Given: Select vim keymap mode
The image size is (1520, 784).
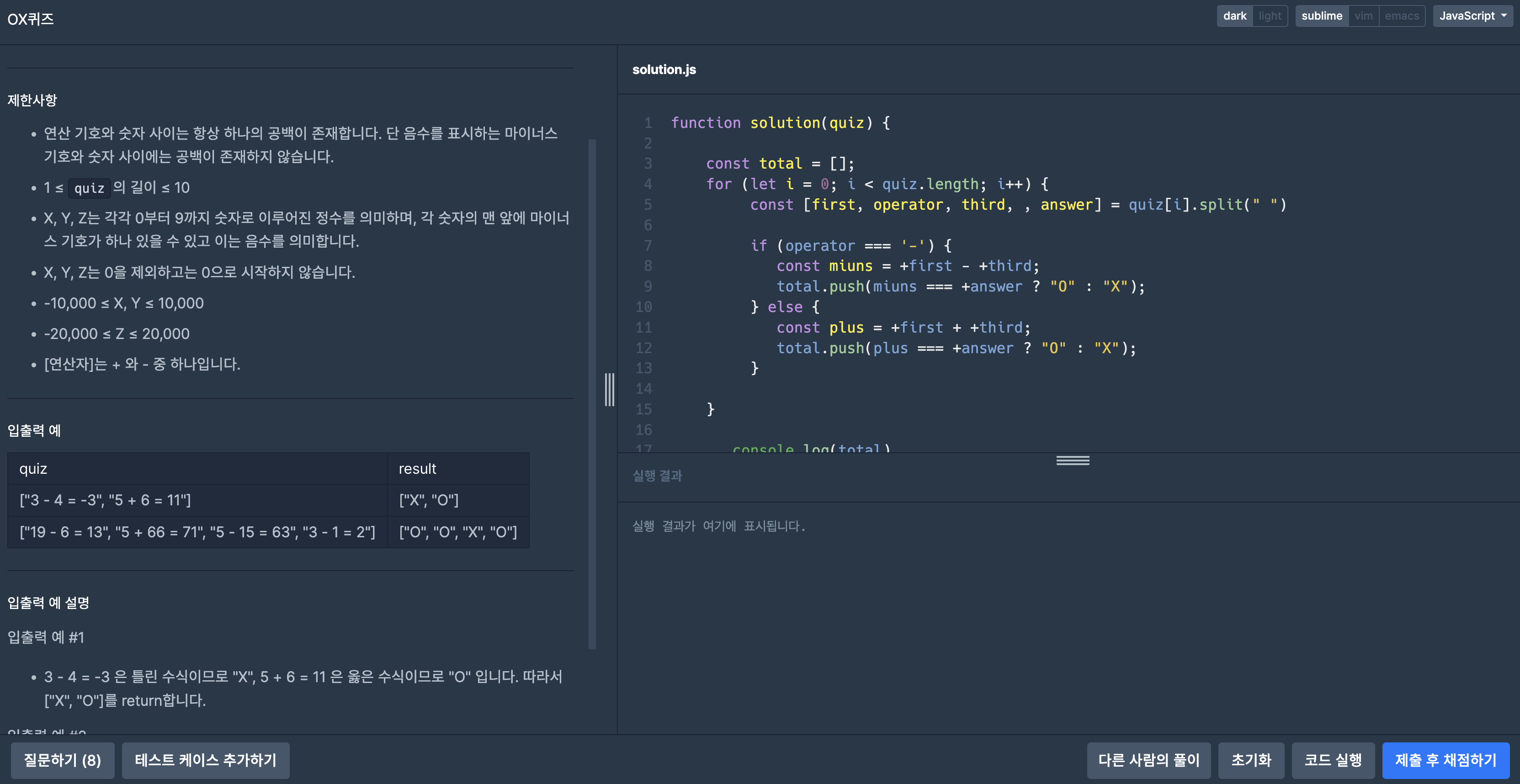Looking at the screenshot, I should (x=1363, y=16).
